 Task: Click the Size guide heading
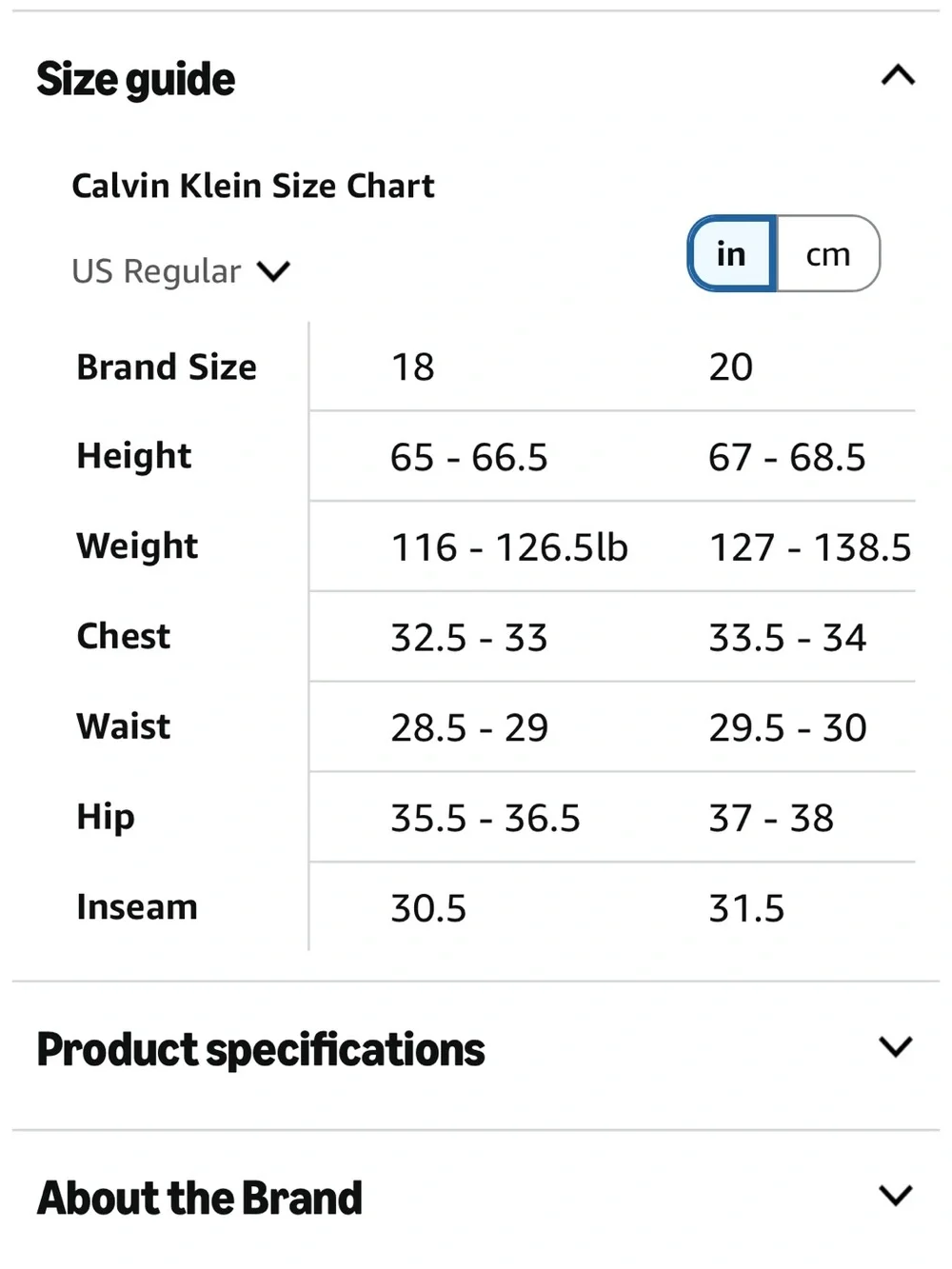135,79
